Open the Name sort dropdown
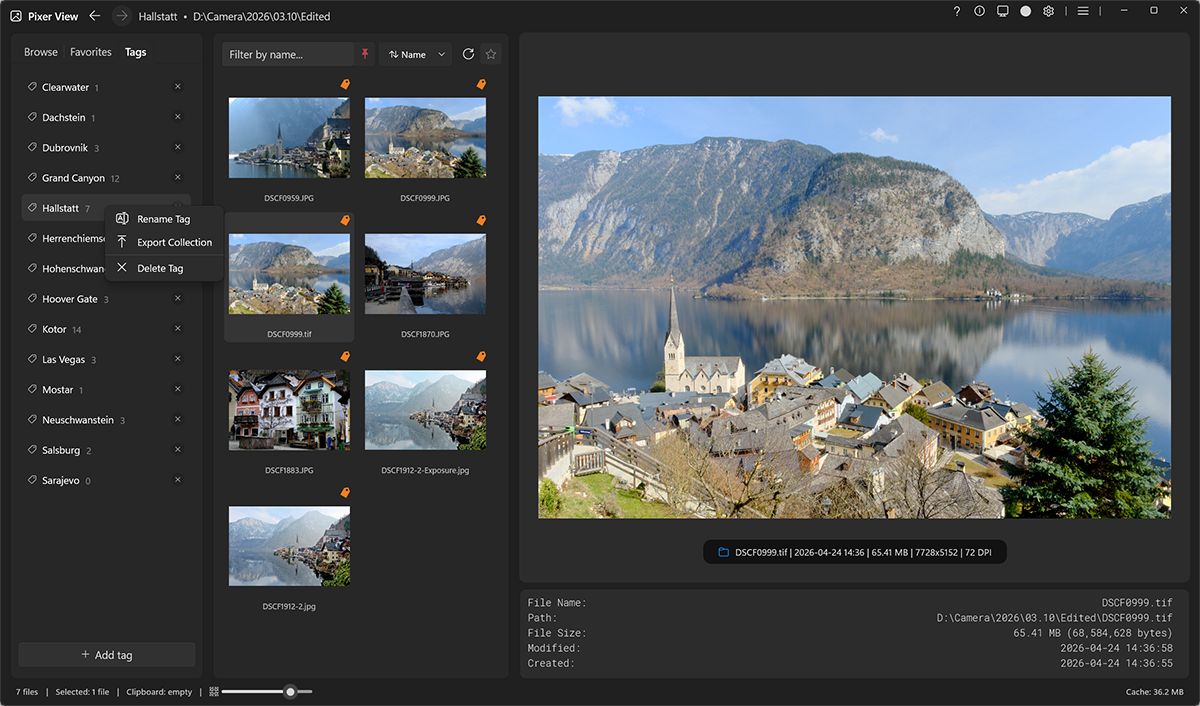 tap(415, 54)
